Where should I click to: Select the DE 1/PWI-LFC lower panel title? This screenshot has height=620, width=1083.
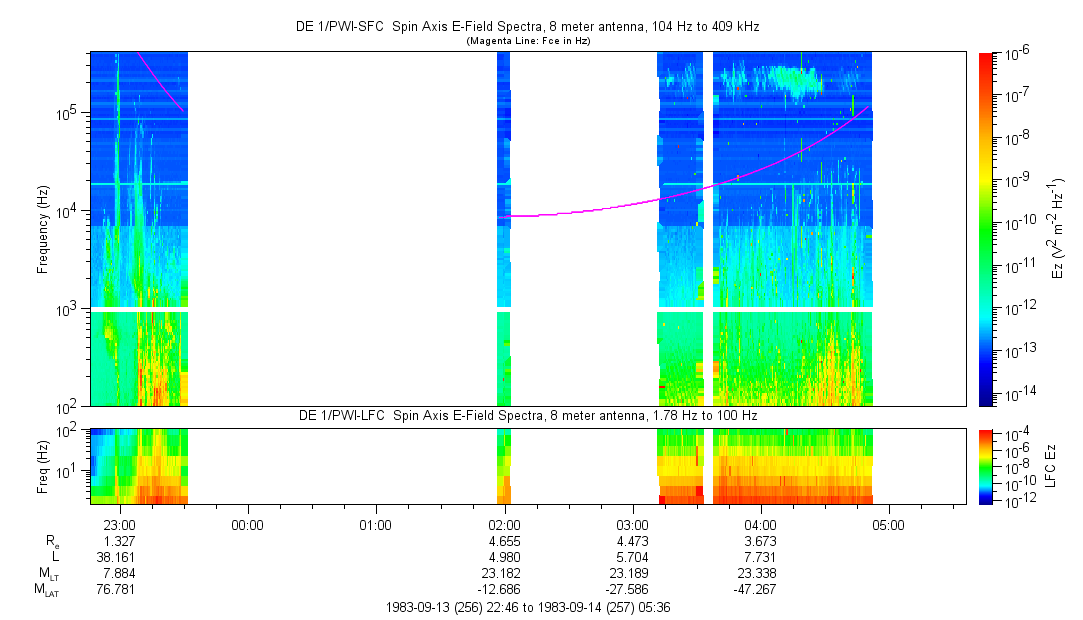point(527,415)
